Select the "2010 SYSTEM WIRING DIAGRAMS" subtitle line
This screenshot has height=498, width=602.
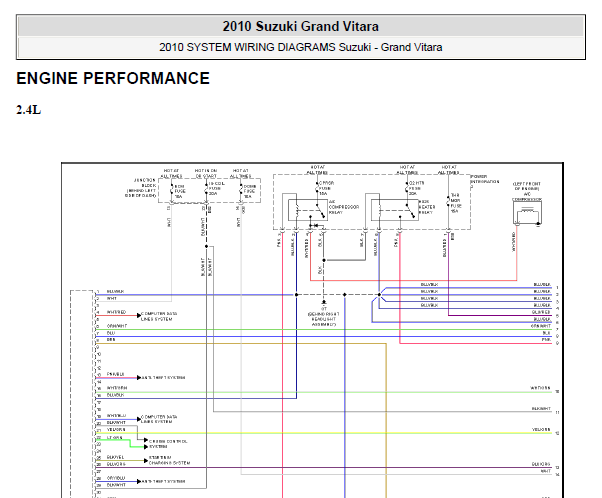click(301, 47)
